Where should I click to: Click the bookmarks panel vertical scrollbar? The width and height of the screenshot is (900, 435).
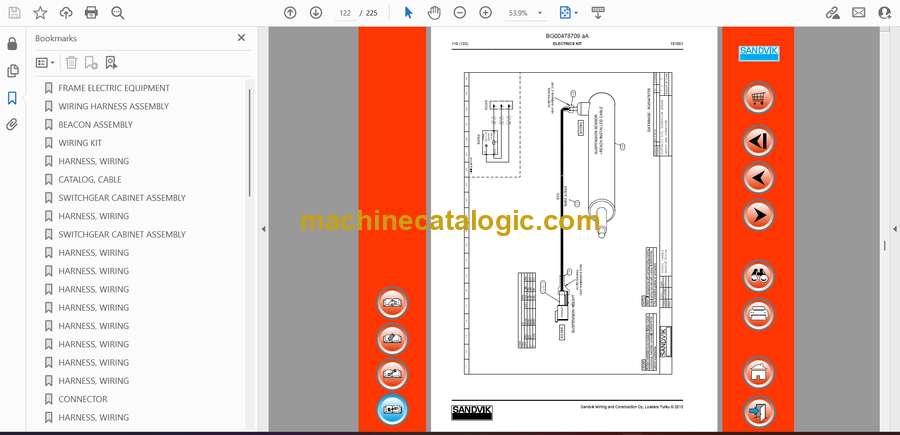(x=250, y=143)
